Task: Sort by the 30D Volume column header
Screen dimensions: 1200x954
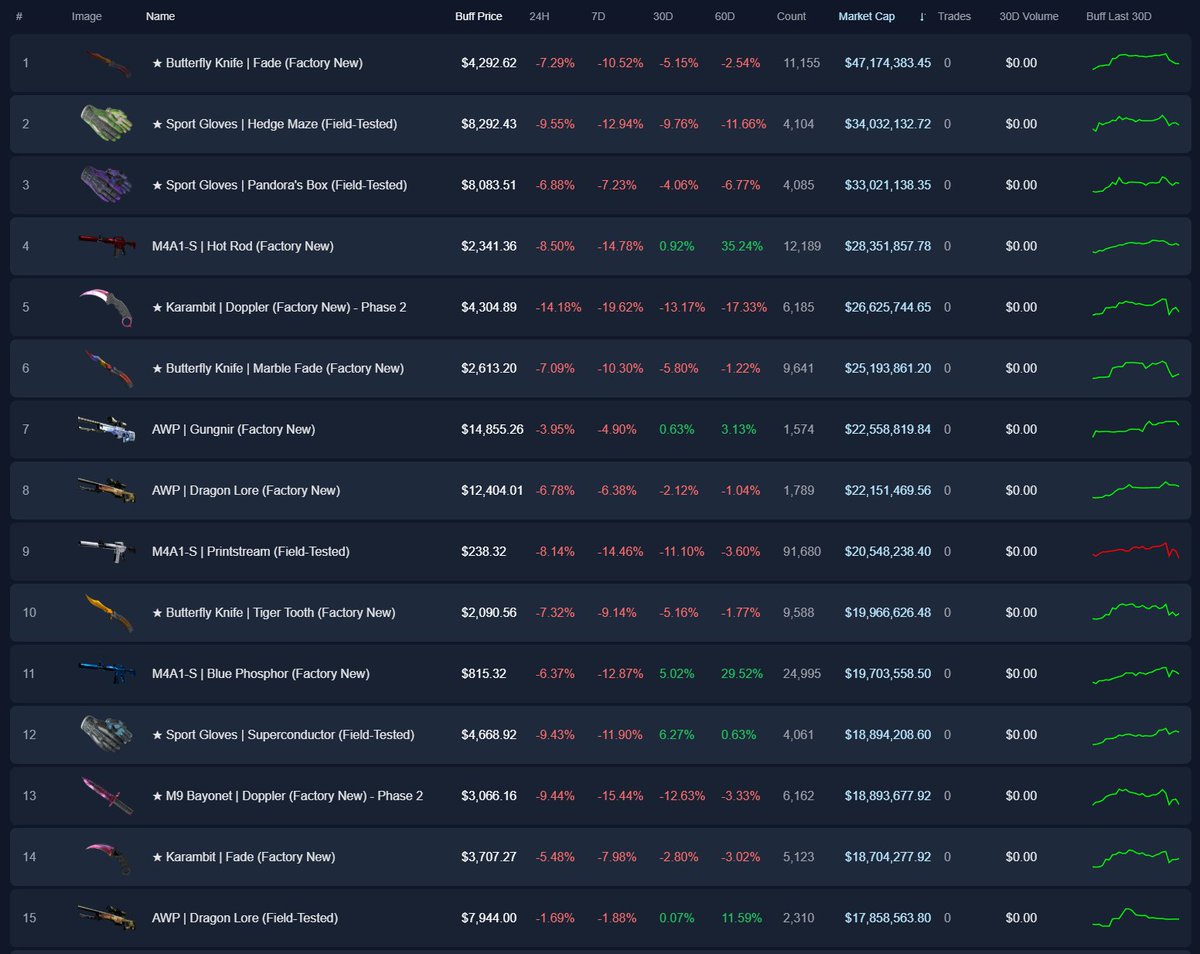Action: click(1029, 17)
